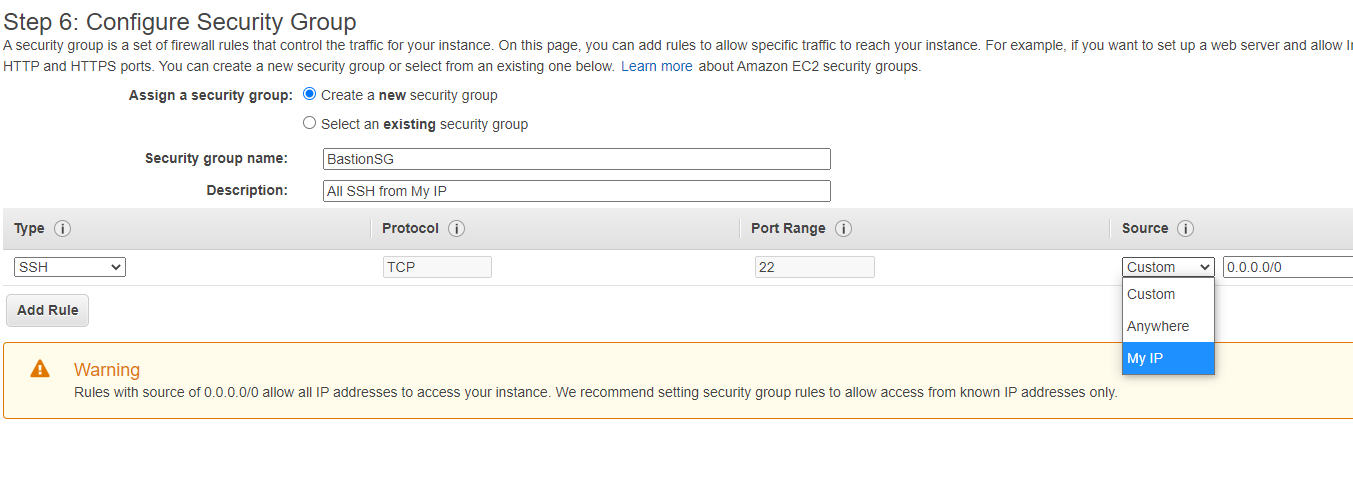
Task: Click the 'Step 6: Configure Security Group' heading
Action: point(180,21)
